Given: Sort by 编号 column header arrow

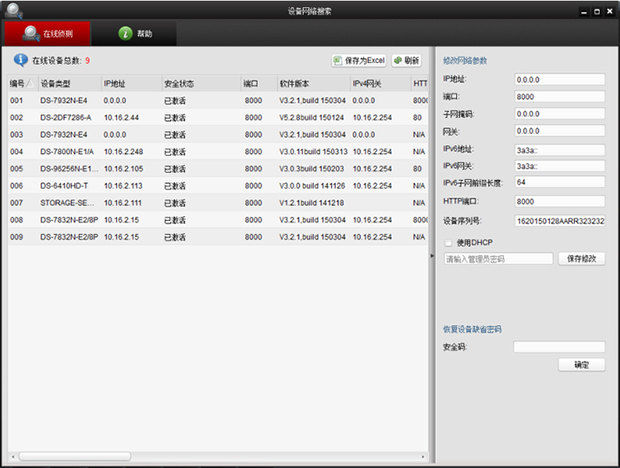Looking at the screenshot, I should pos(30,83).
